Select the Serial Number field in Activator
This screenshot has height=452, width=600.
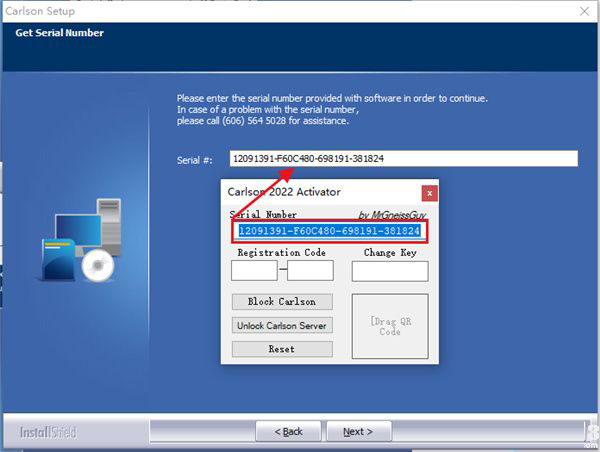(x=329, y=231)
